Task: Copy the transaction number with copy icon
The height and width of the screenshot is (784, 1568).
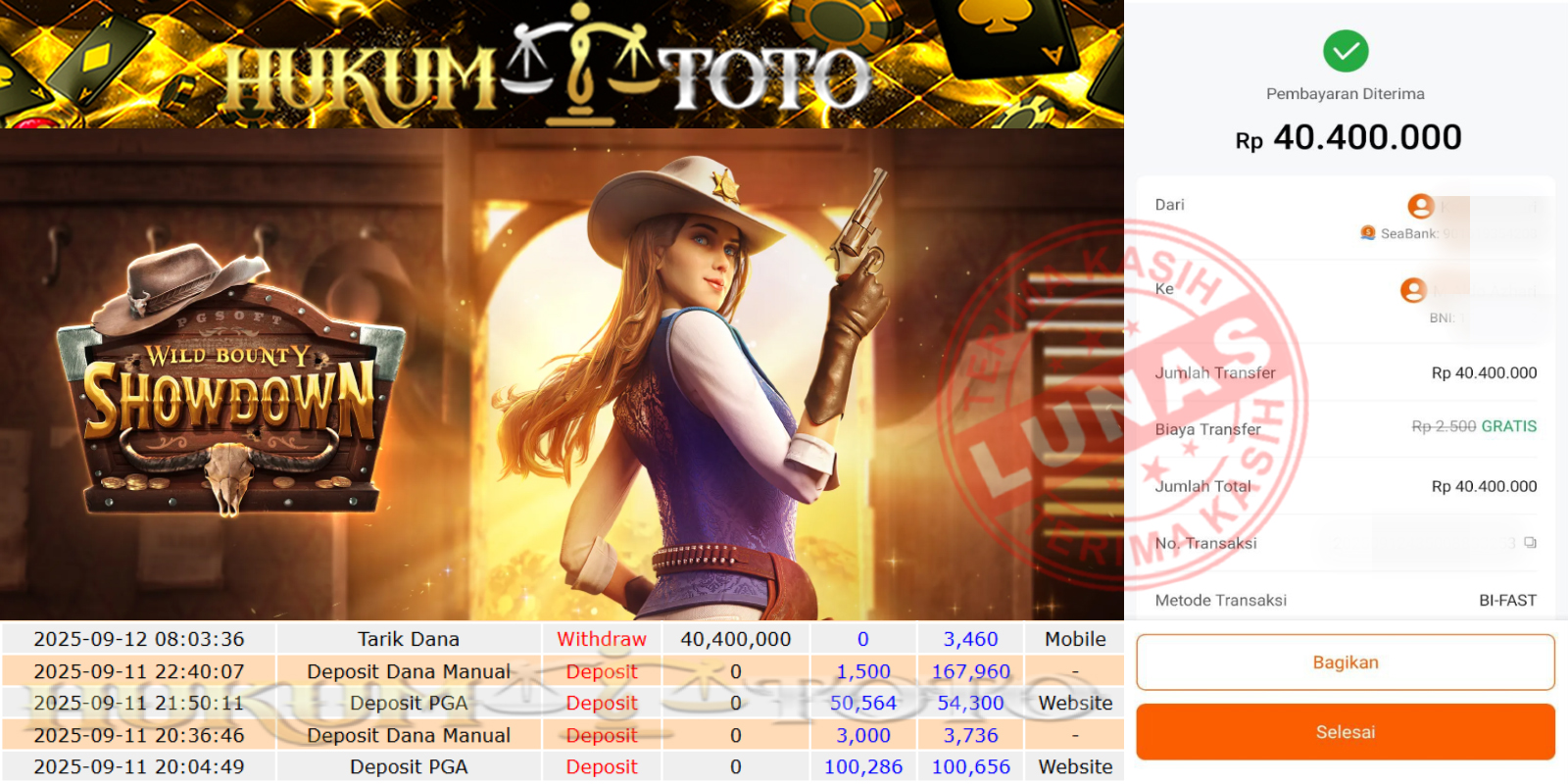Action: (x=1530, y=543)
